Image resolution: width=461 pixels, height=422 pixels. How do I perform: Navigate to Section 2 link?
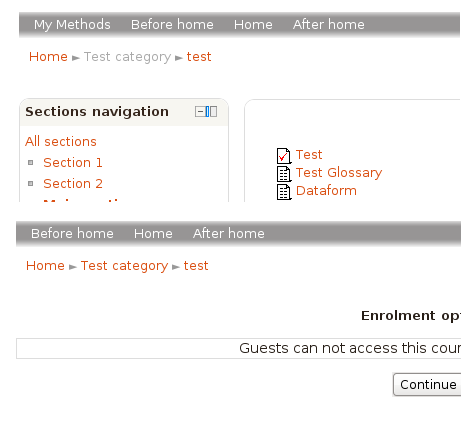point(73,184)
